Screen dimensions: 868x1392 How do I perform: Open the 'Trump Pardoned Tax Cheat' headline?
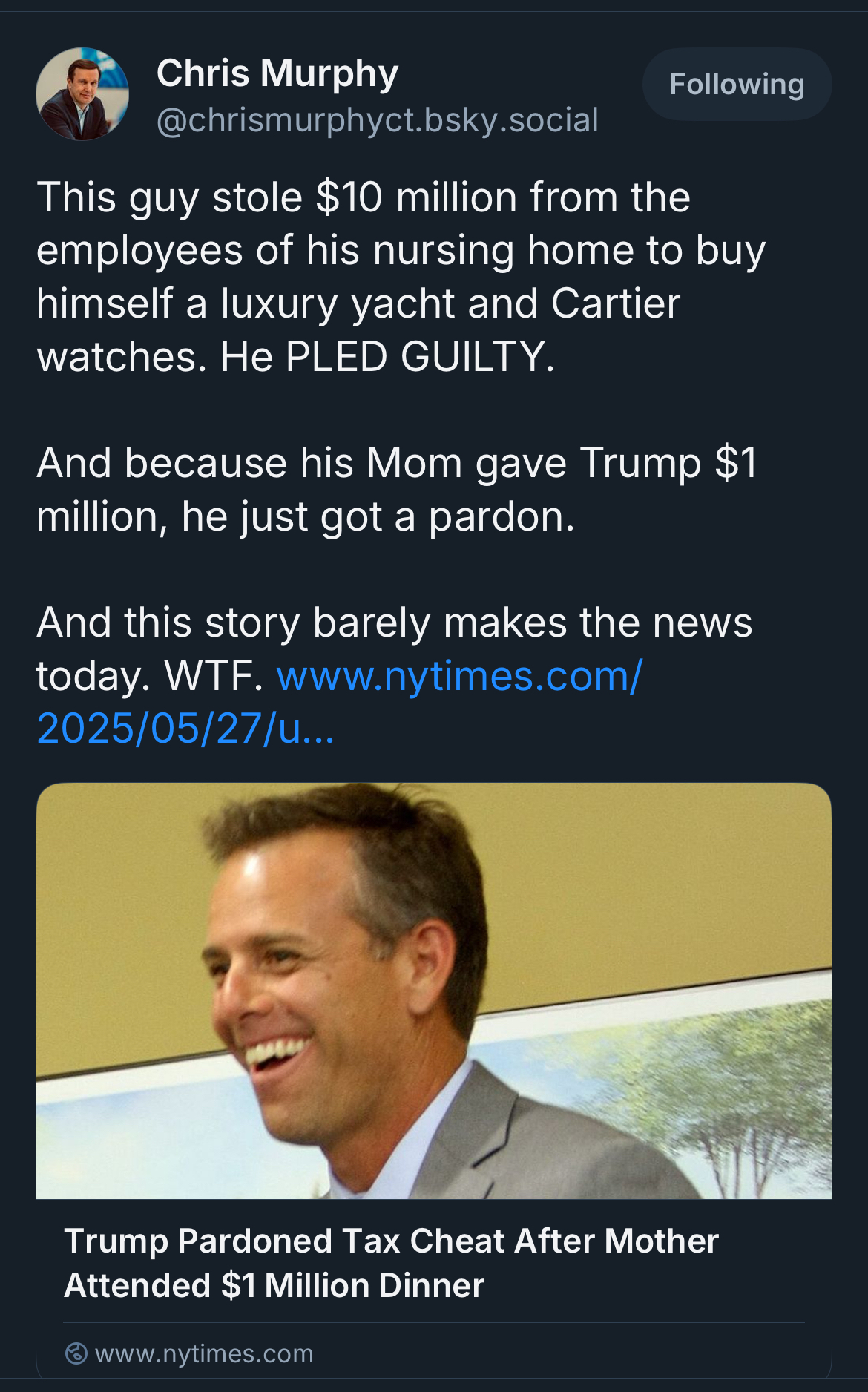point(391,1241)
